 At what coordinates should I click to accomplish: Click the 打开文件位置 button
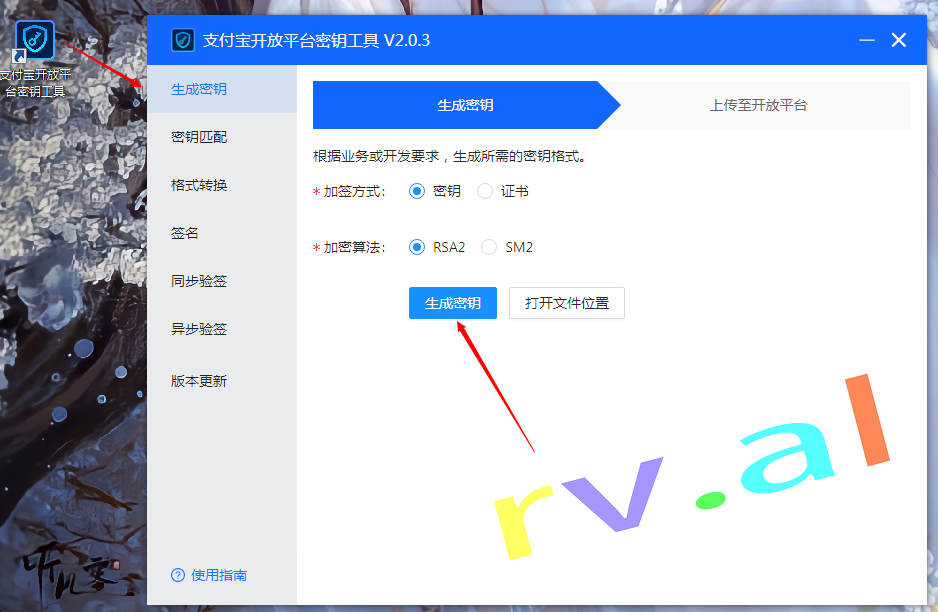[567, 303]
